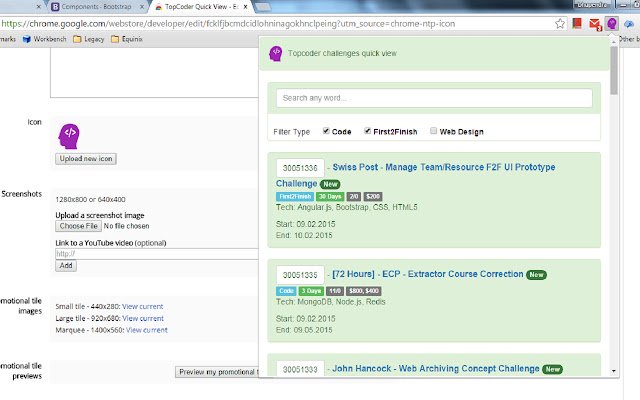Viewport: 640px width, 400px height.
Task: Click the 11/0 badge on ECP challenge
Action: [x=335, y=291]
